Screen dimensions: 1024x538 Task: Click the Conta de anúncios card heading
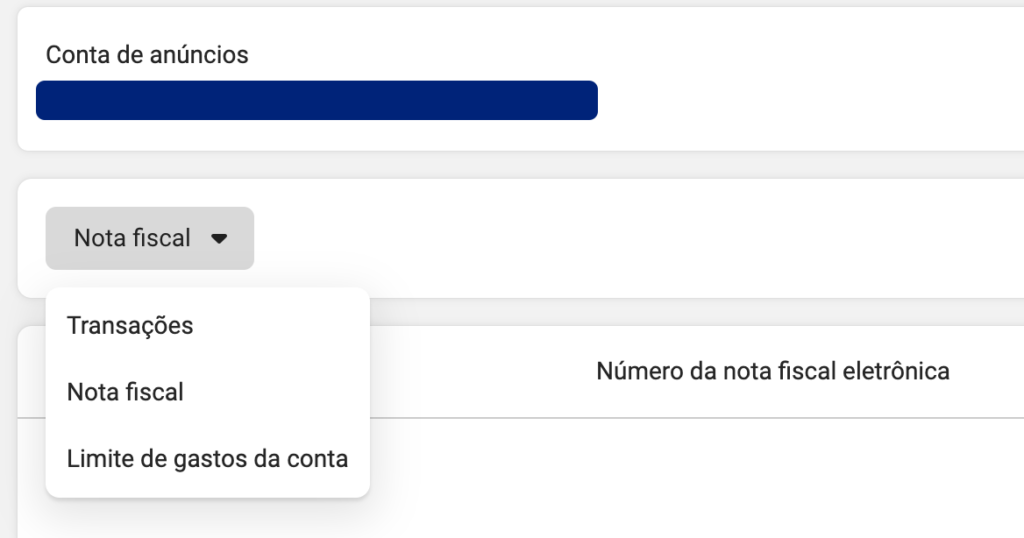[x=147, y=54]
